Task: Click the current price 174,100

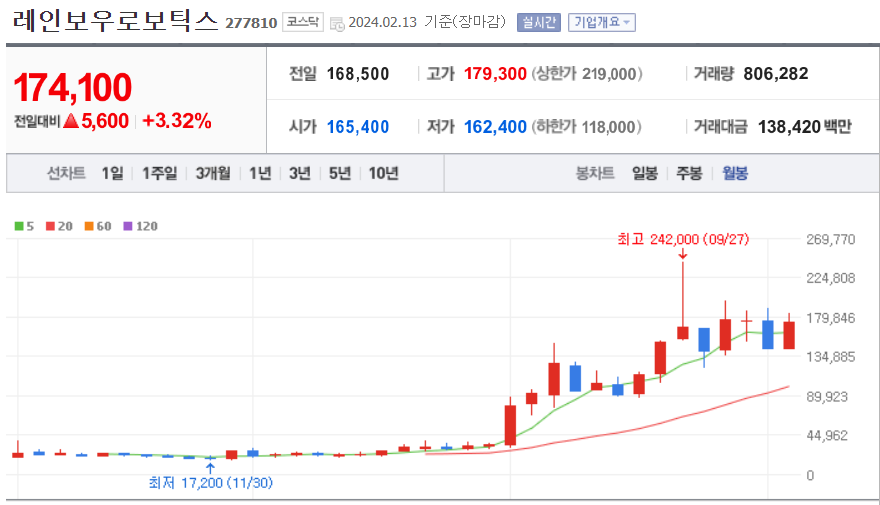Action: coord(72,88)
